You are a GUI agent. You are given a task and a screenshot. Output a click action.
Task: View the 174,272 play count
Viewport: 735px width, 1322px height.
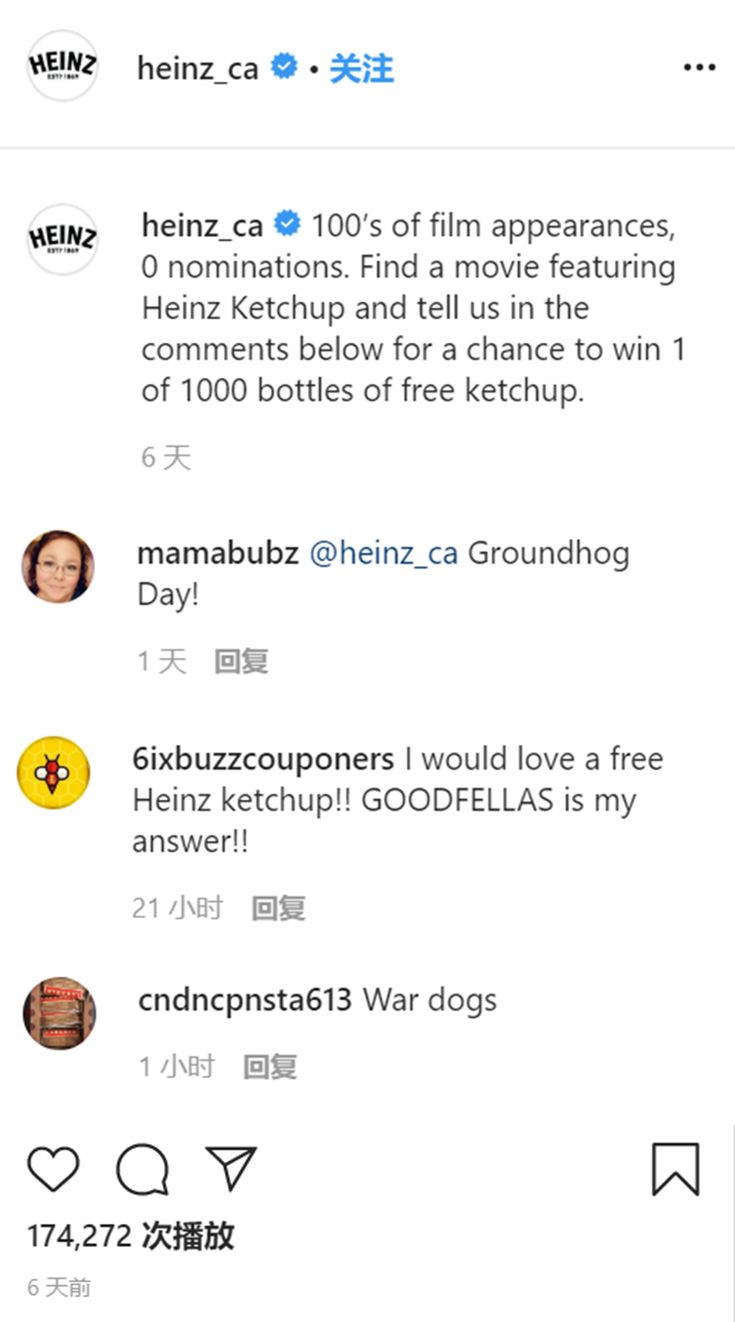(130, 1236)
